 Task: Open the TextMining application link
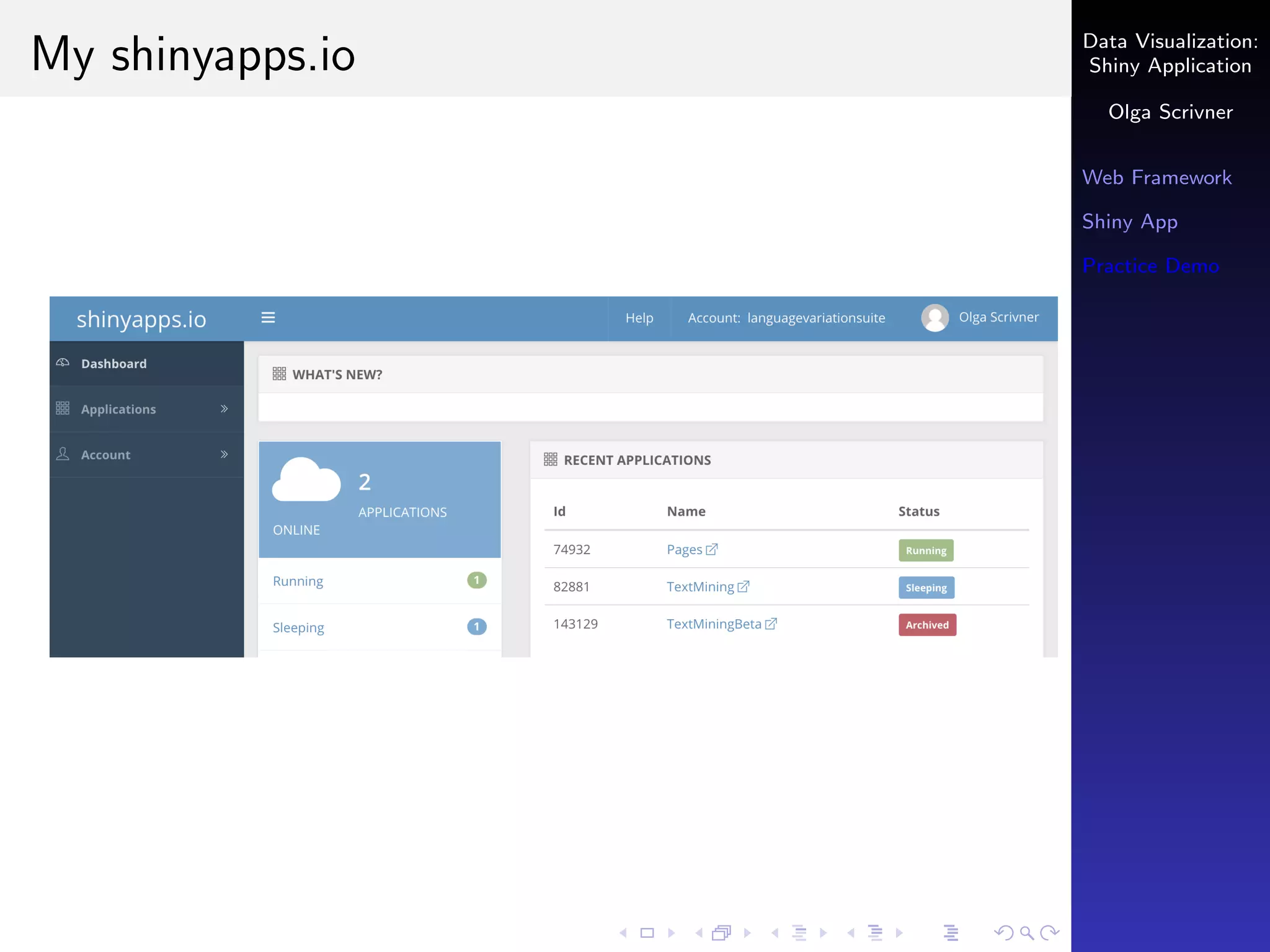700,587
